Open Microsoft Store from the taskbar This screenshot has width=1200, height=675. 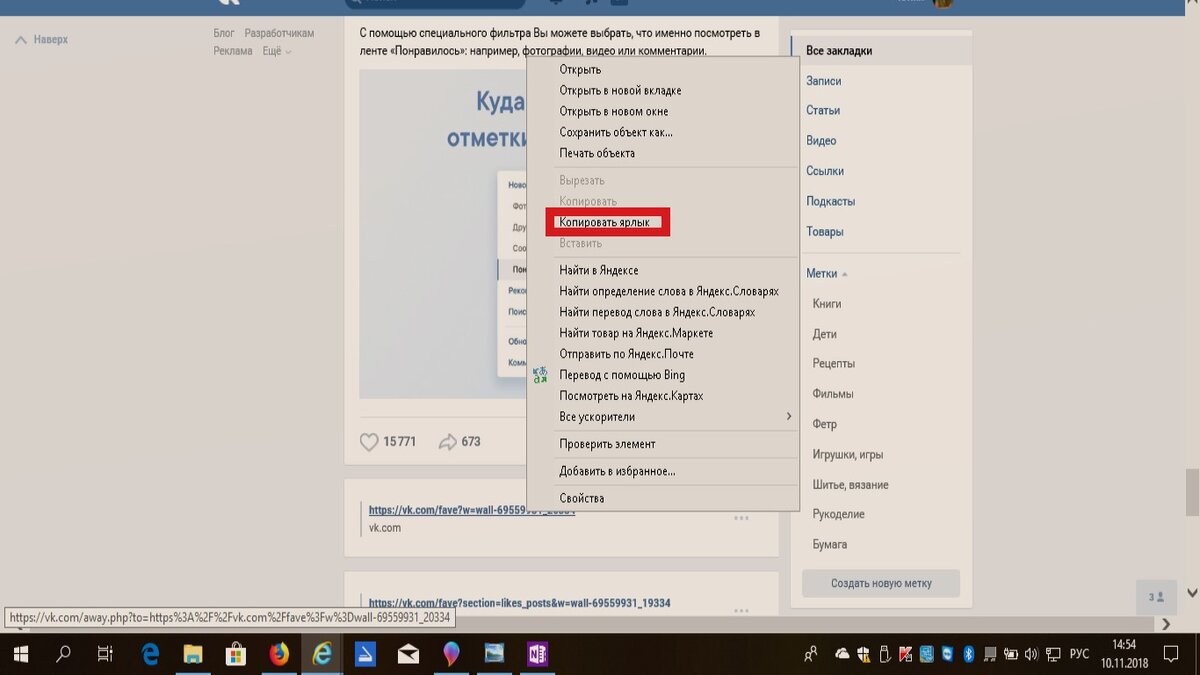pos(236,654)
